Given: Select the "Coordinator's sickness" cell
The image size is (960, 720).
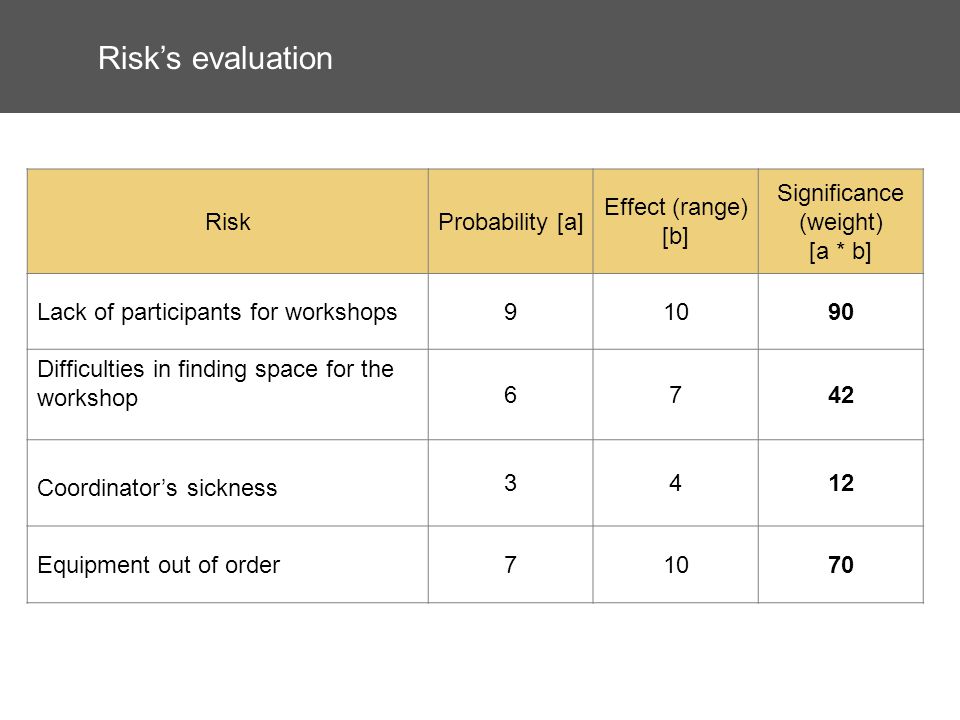Looking at the screenshot, I should point(228,482).
